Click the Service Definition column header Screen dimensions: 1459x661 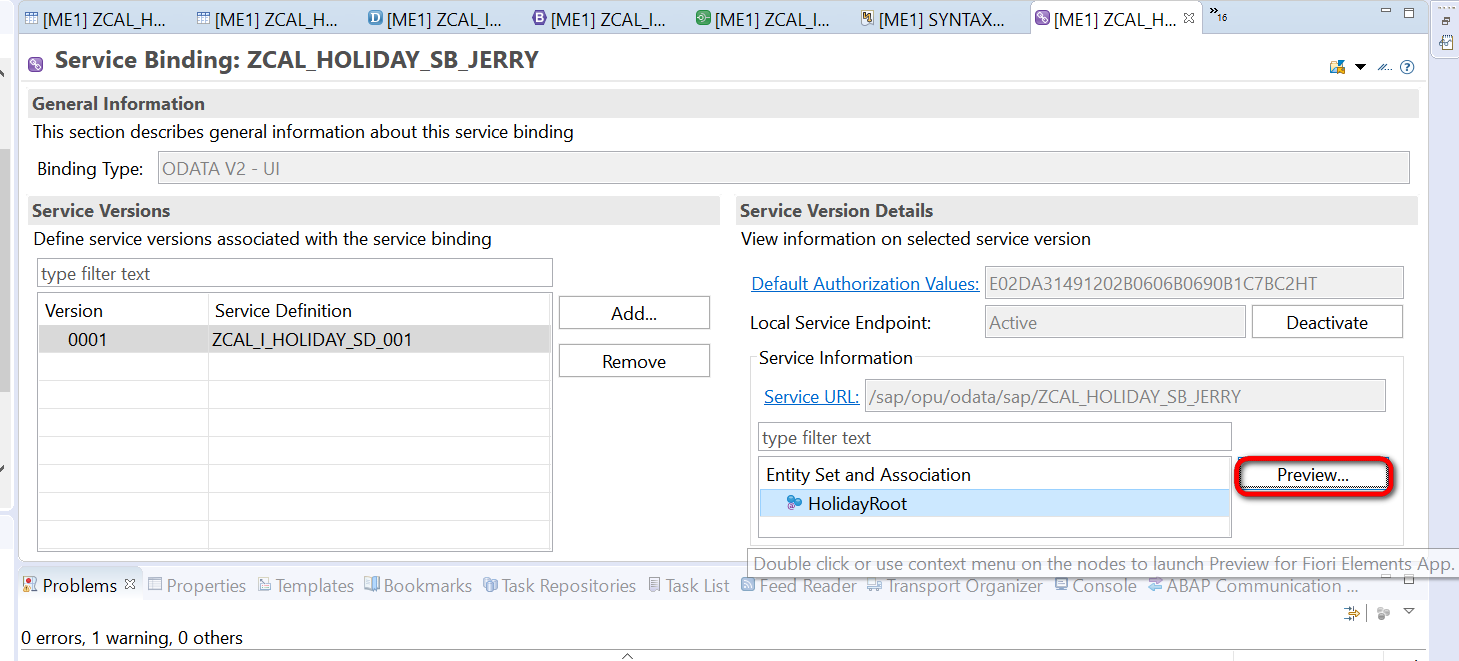pos(380,310)
